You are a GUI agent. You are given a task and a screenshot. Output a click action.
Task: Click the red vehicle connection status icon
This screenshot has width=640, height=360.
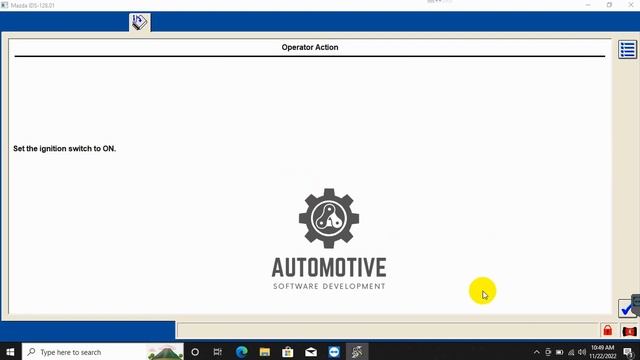629,331
